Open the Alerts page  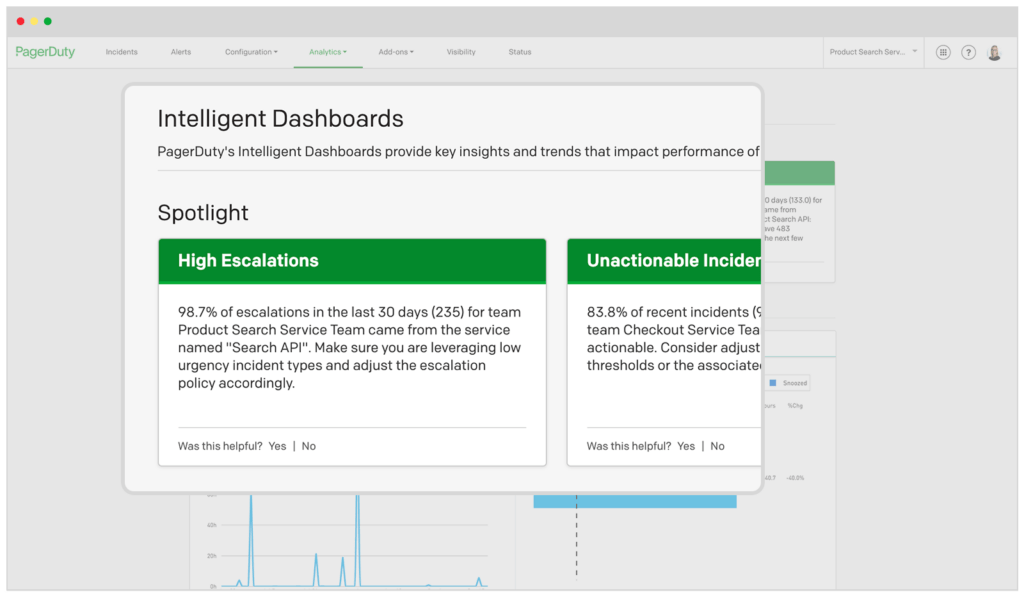[181, 52]
